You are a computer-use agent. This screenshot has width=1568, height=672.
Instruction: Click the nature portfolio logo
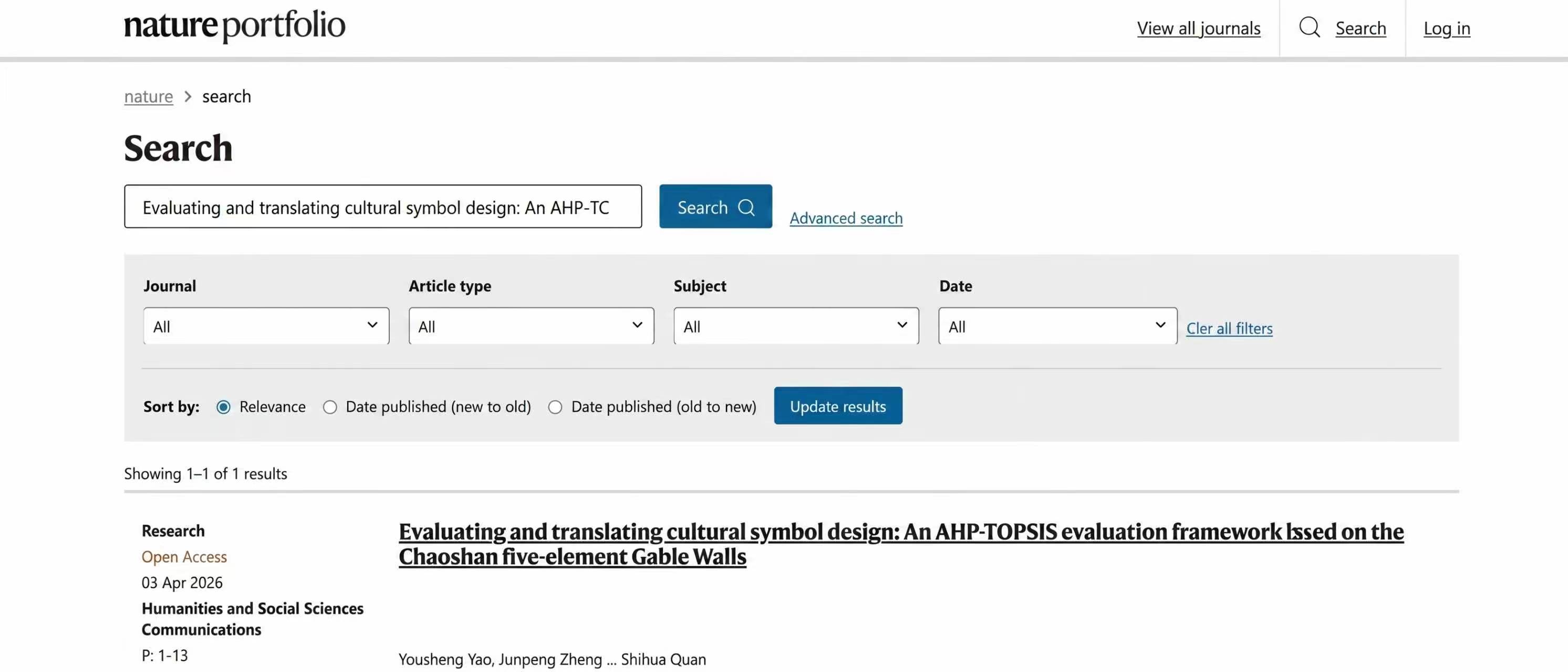click(x=234, y=26)
